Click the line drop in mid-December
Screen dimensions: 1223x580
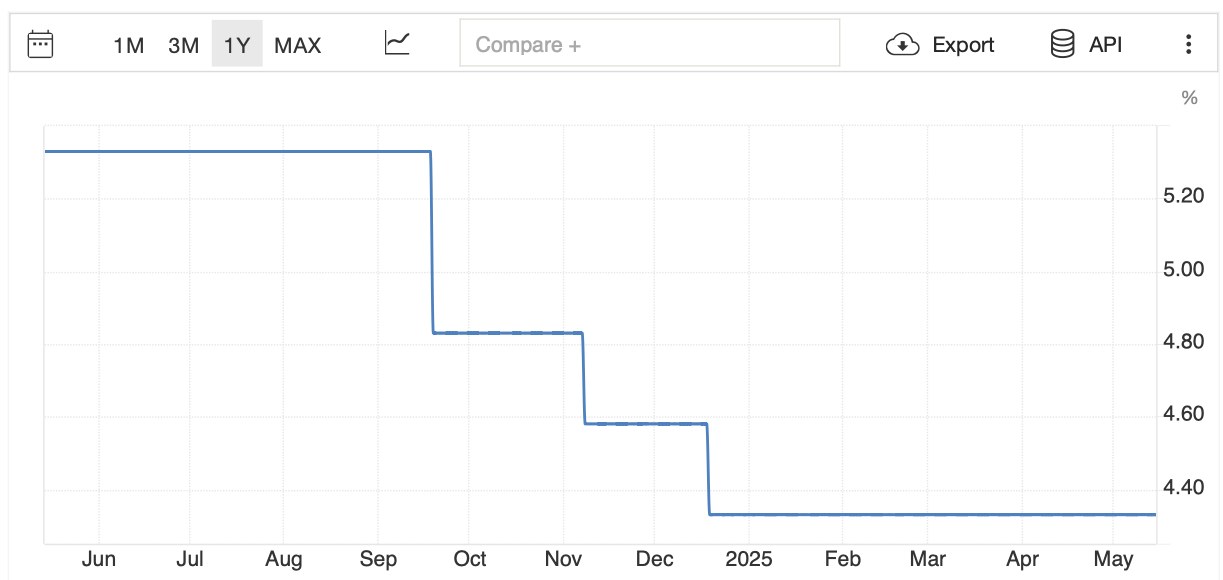pyautogui.click(x=708, y=469)
